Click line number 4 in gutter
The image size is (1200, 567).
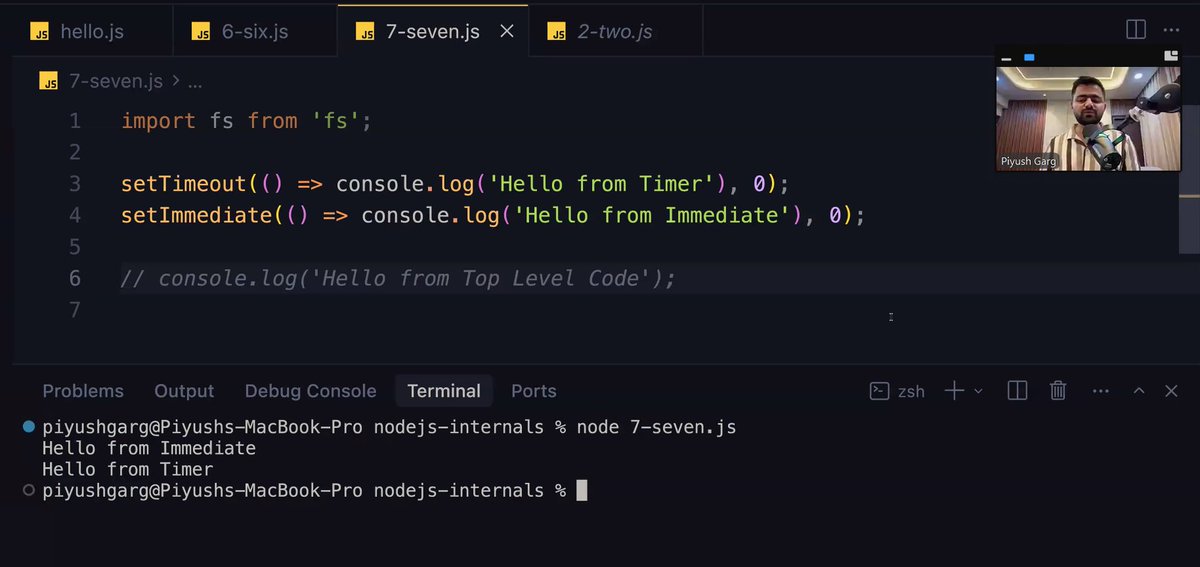point(75,215)
